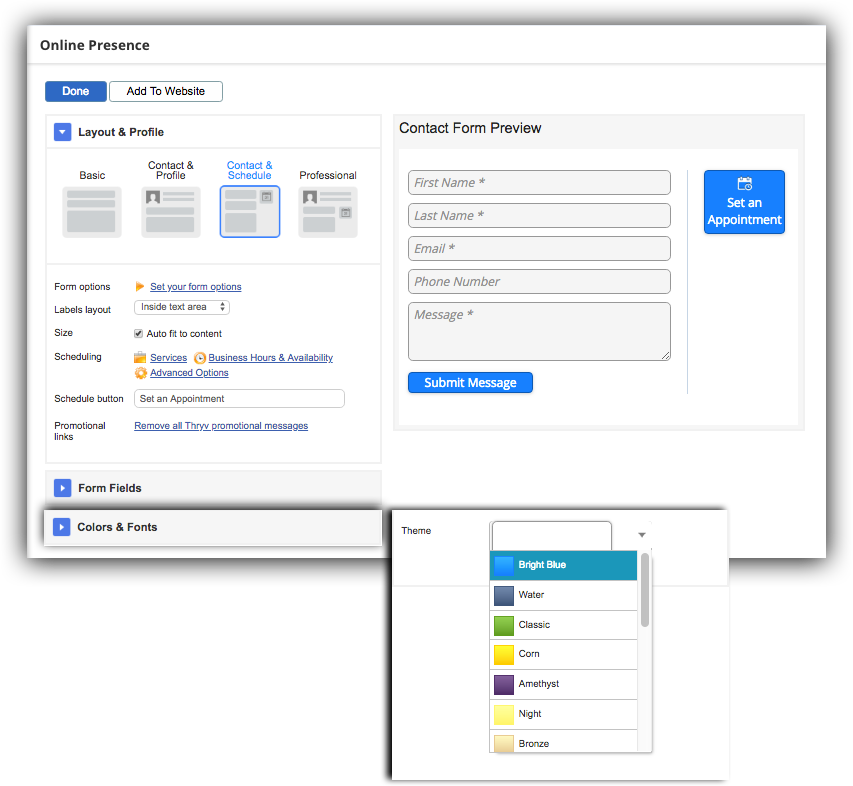Choose the Contact & Profile layout icon
This screenshot has width=853, height=786.
(170, 211)
